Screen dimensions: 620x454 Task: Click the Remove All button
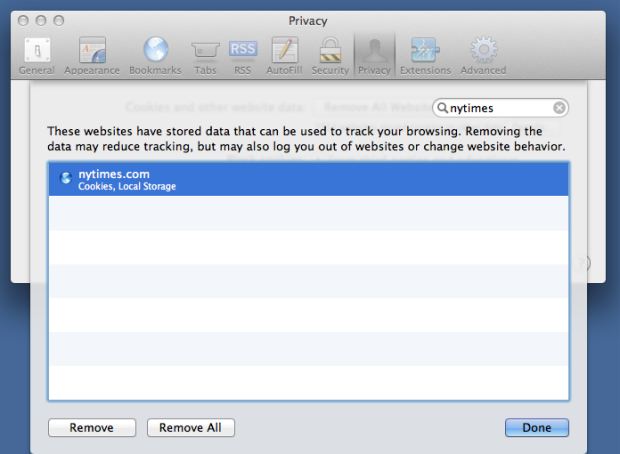pyautogui.click(x=191, y=428)
